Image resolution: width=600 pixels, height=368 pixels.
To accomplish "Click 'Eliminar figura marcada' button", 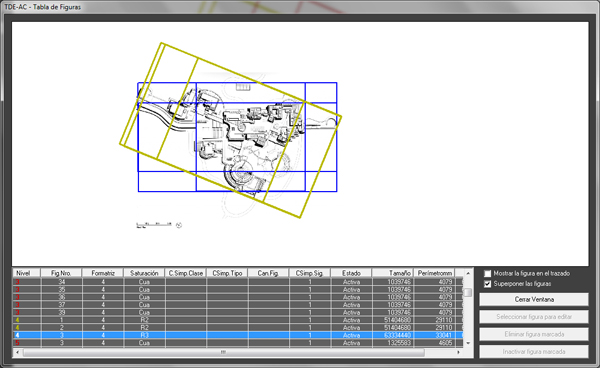I will (534, 334).
